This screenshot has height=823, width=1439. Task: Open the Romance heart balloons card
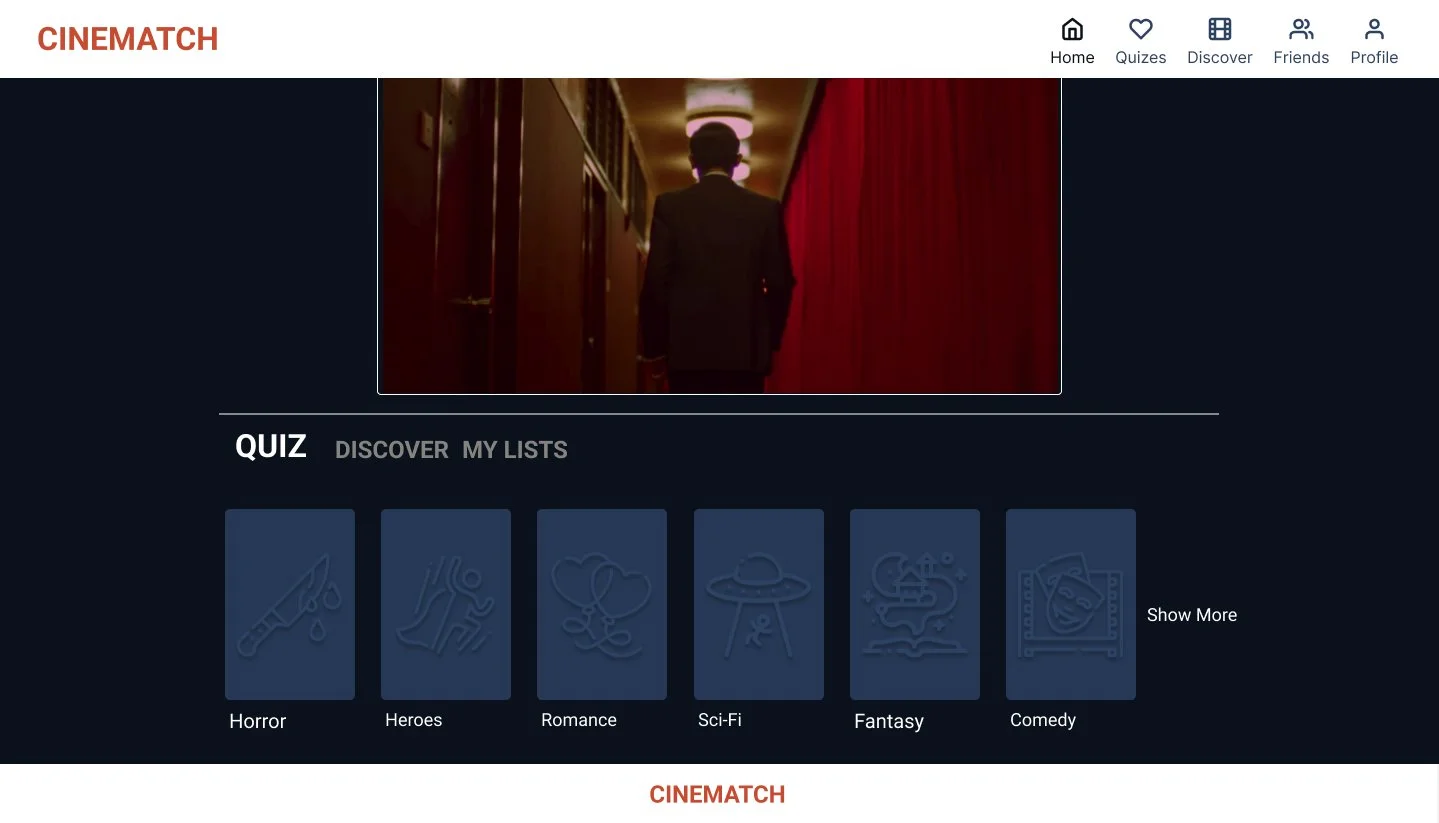click(602, 604)
